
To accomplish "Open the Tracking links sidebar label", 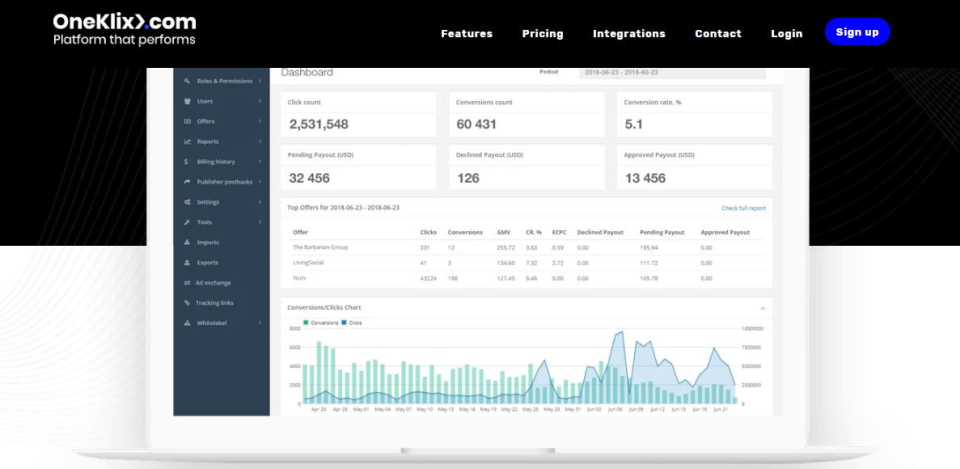I will point(214,303).
